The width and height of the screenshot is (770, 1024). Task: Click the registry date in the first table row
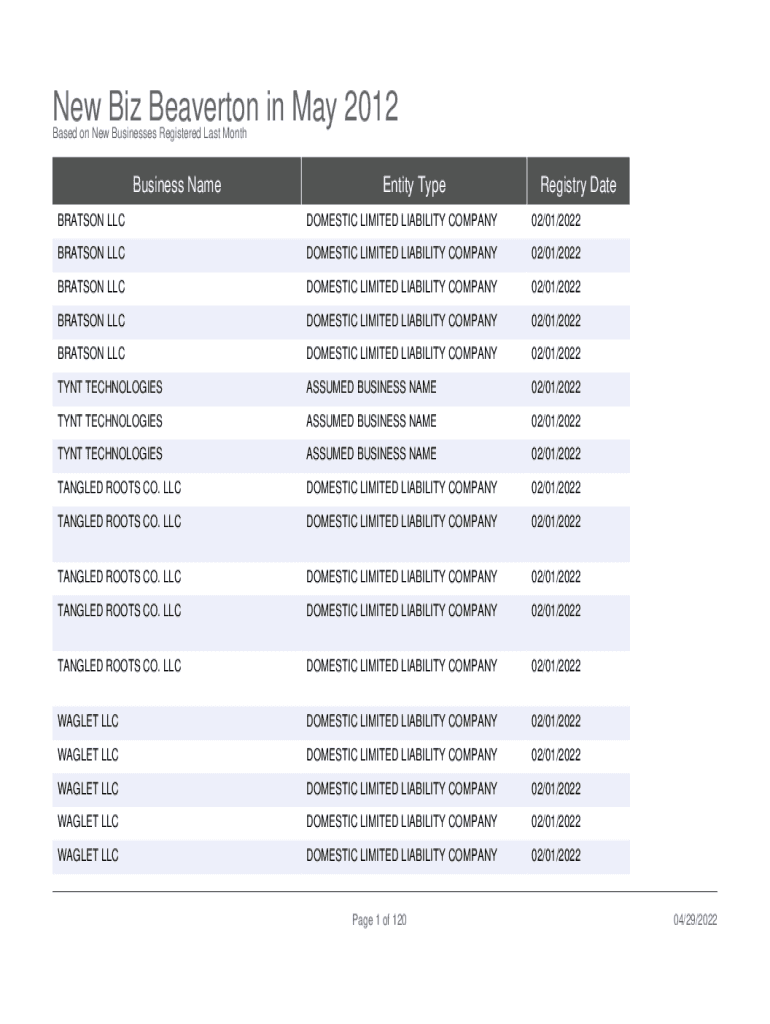coord(555,220)
